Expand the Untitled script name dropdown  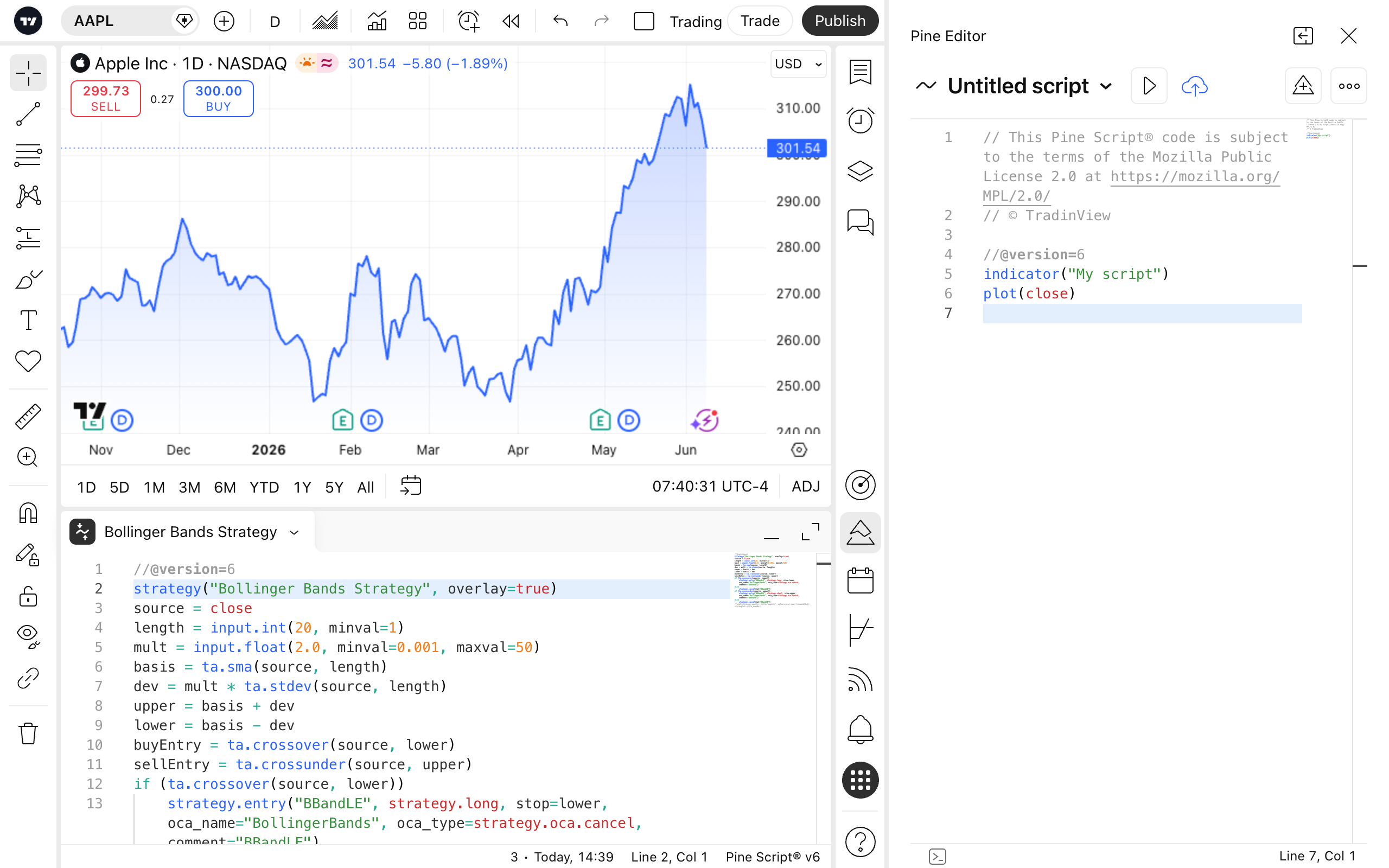point(1105,87)
